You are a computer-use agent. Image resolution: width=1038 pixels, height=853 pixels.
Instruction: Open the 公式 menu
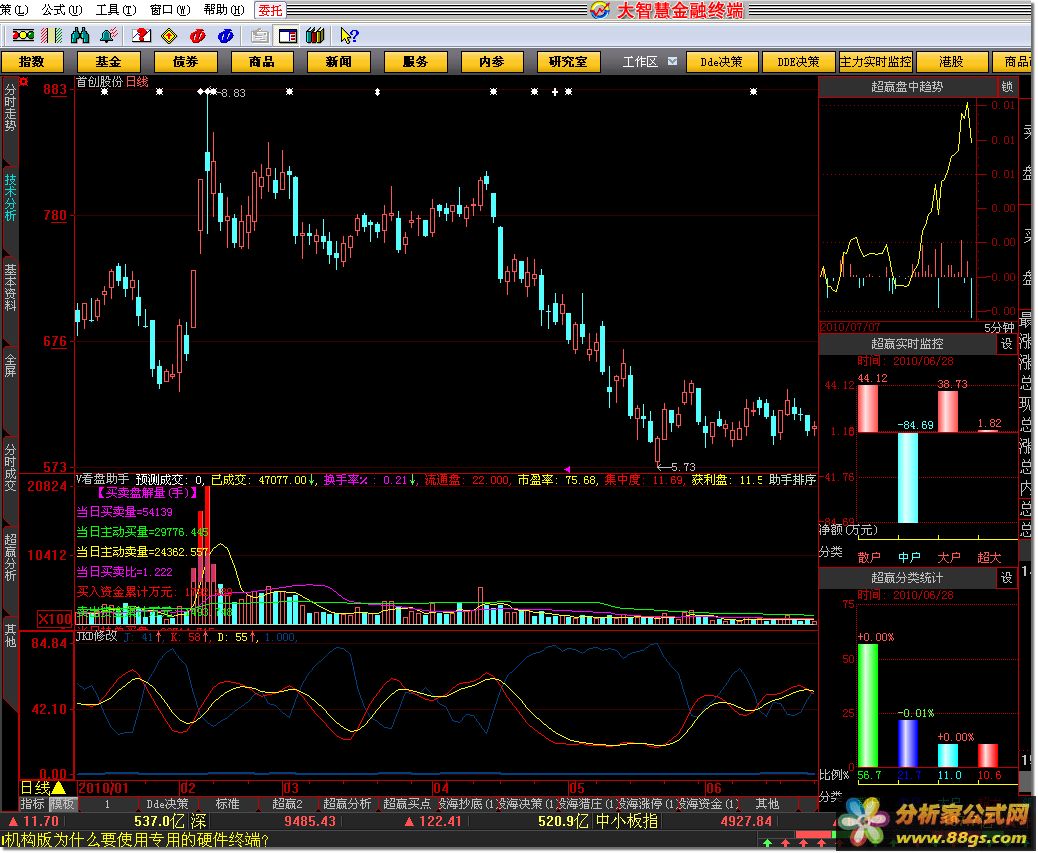tap(62, 9)
